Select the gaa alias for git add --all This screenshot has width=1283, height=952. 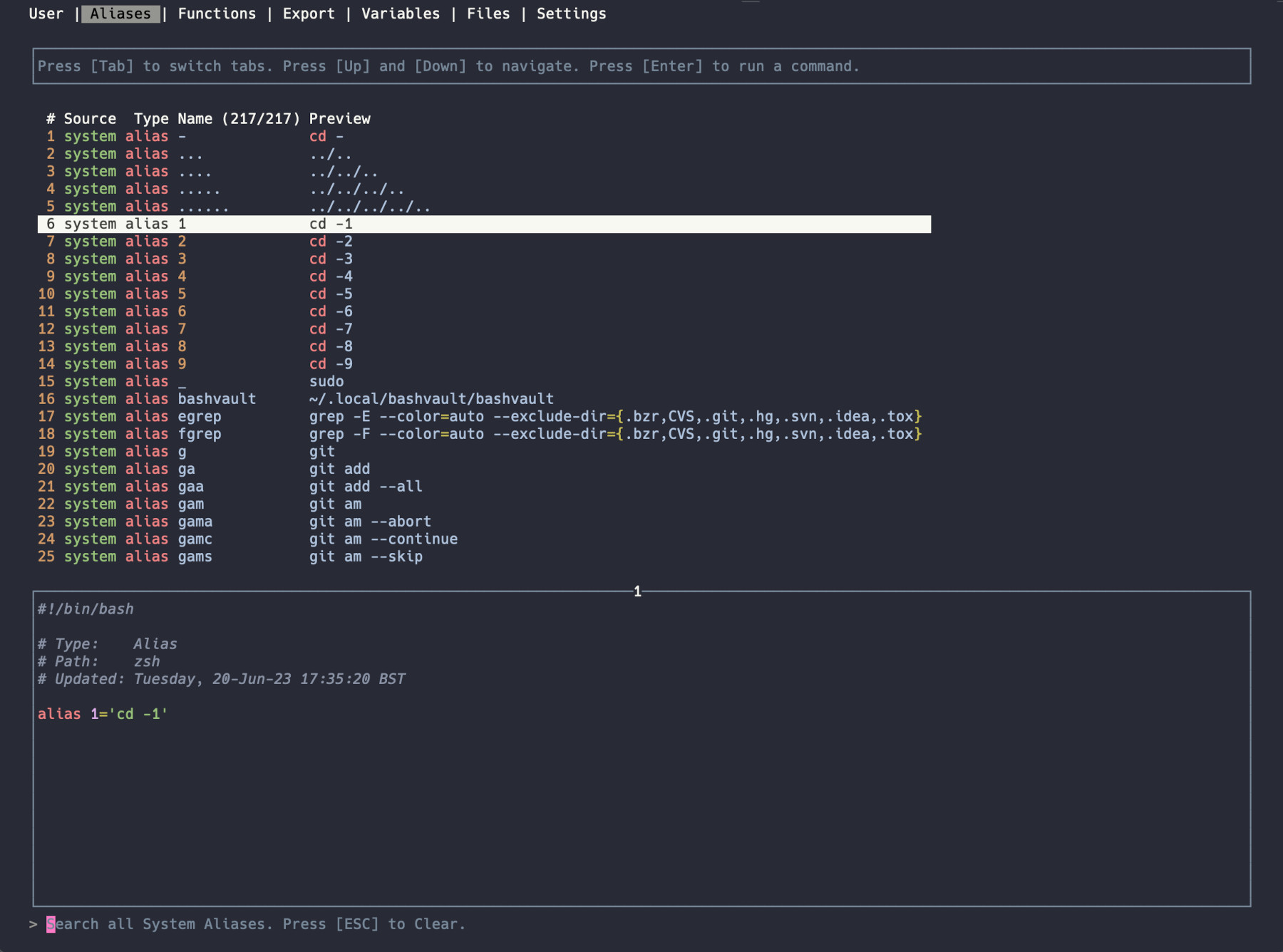pos(191,487)
